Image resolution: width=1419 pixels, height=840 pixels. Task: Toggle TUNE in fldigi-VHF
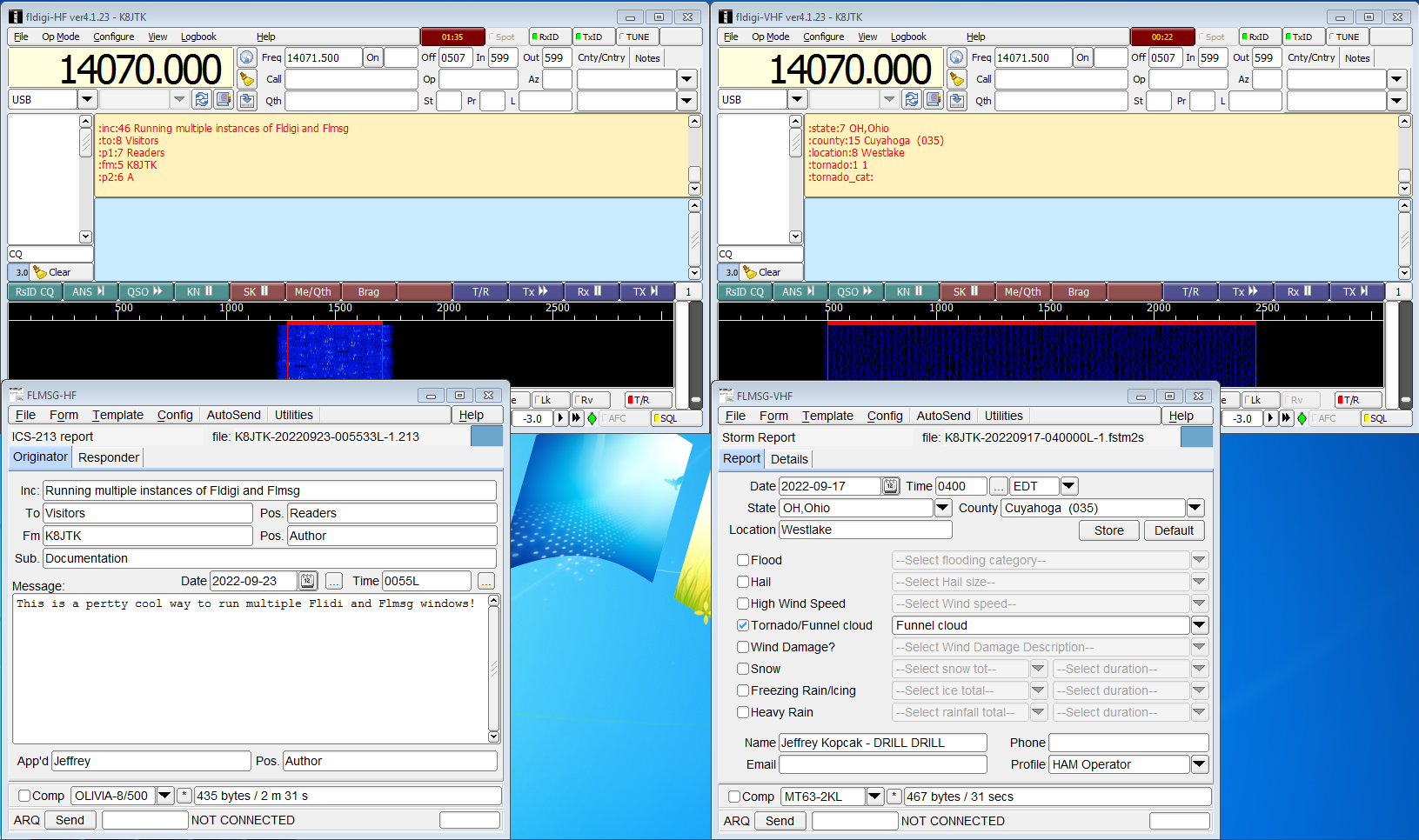(1347, 37)
